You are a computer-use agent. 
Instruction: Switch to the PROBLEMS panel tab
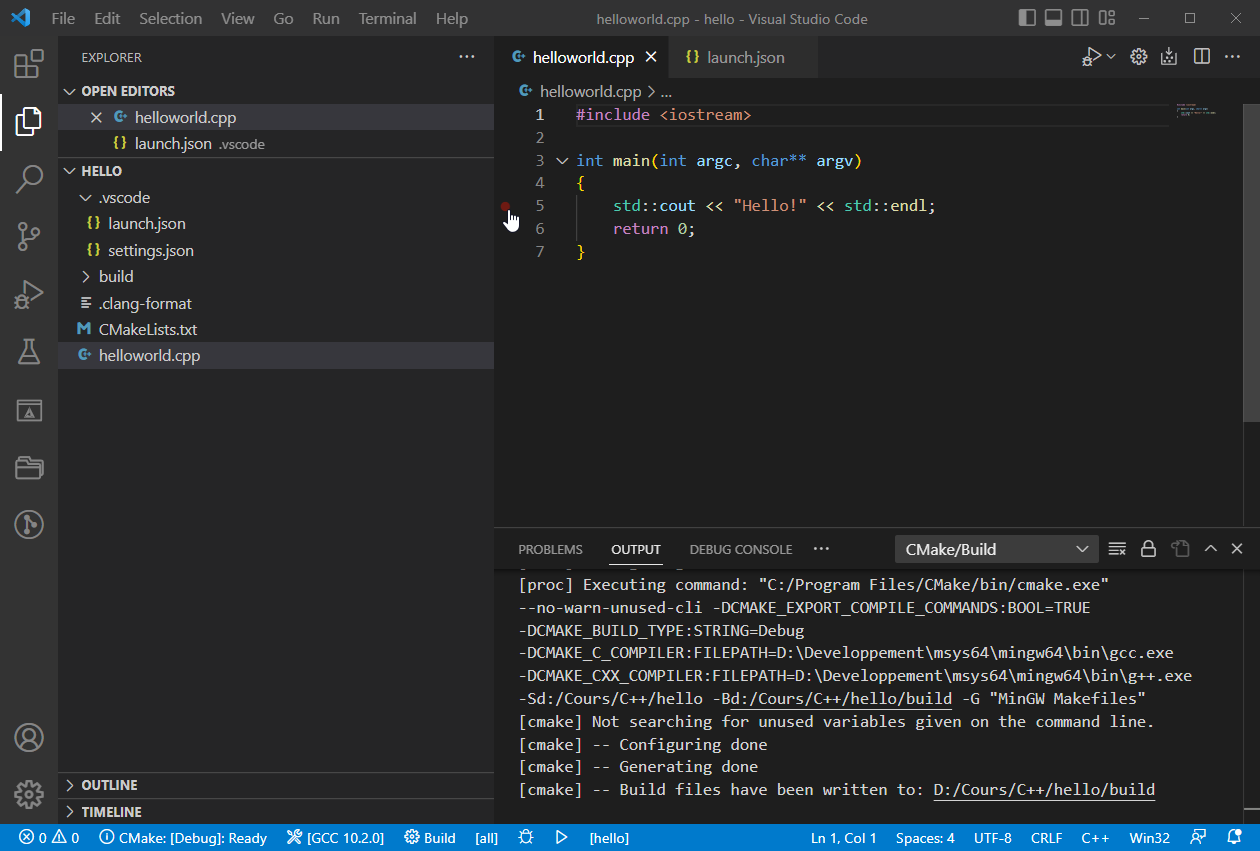pyautogui.click(x=550, y=549)
